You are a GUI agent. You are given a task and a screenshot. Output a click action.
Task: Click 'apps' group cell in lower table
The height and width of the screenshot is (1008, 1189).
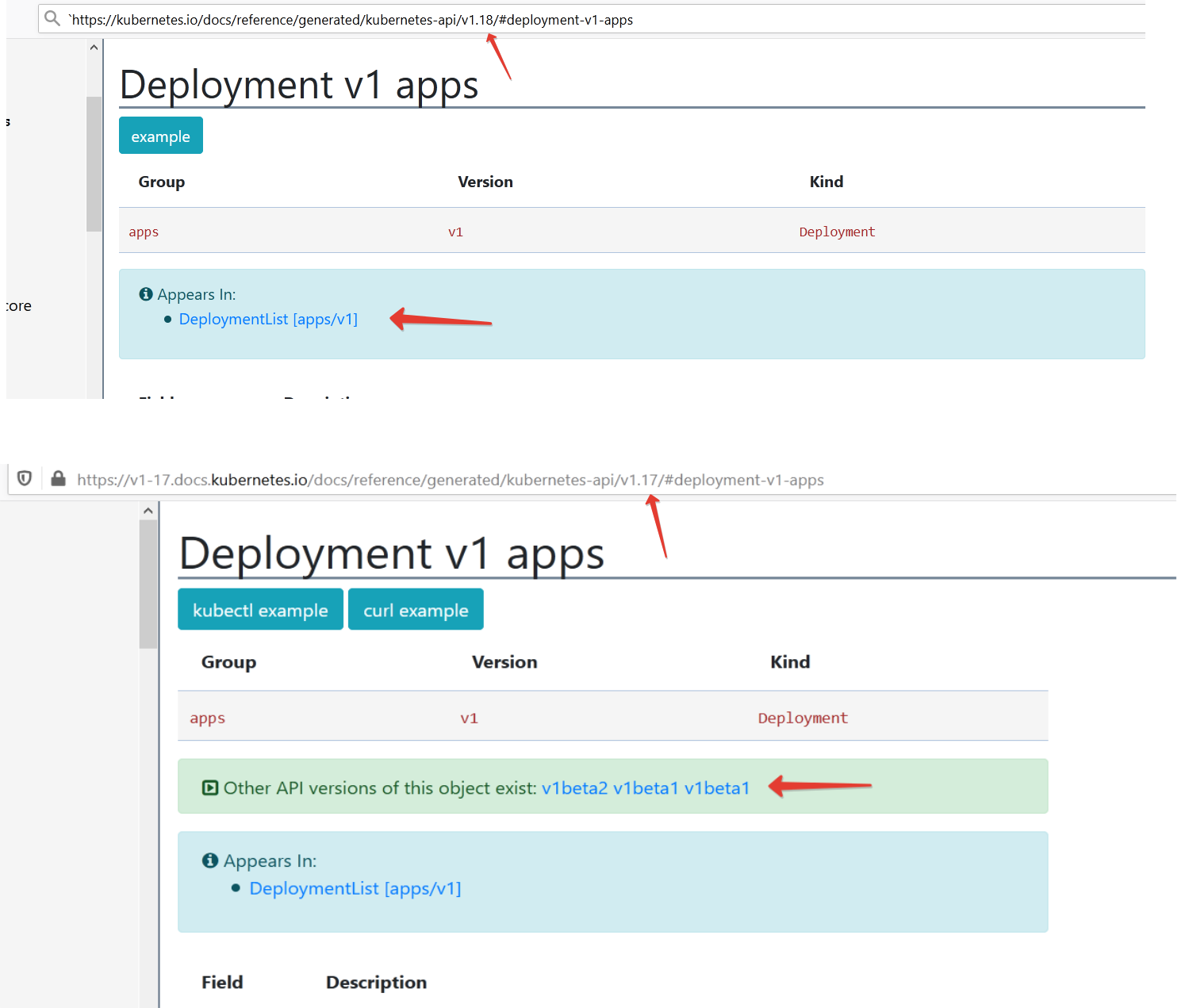[x=208, y=718]
